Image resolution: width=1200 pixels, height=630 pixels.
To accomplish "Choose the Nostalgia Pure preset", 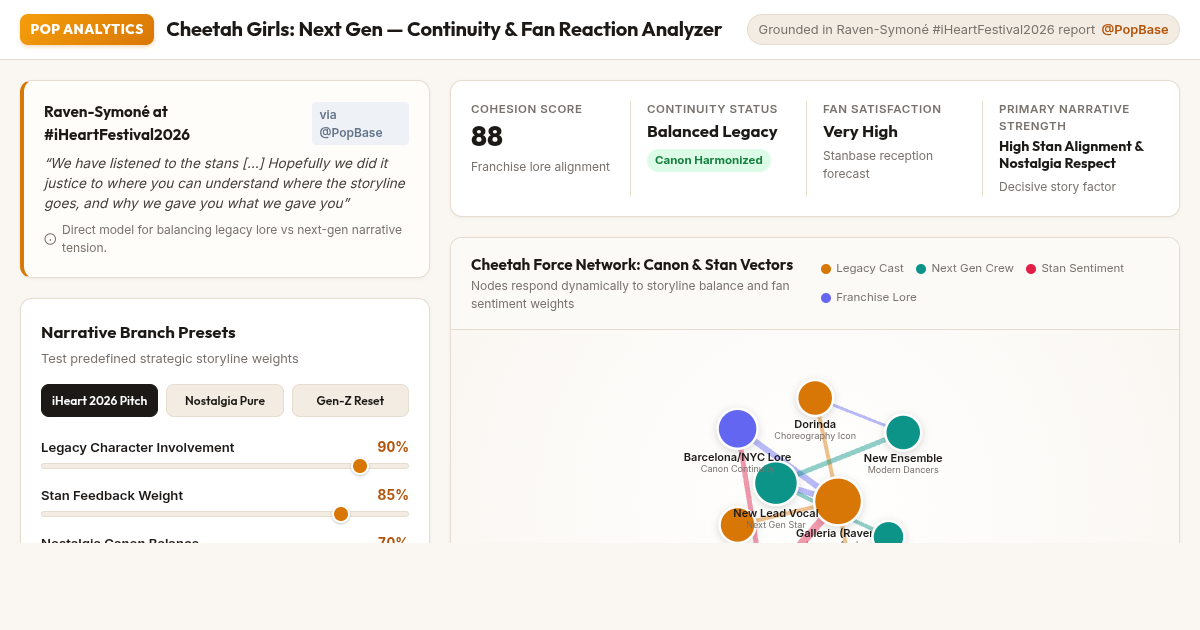I will [225, 401].
